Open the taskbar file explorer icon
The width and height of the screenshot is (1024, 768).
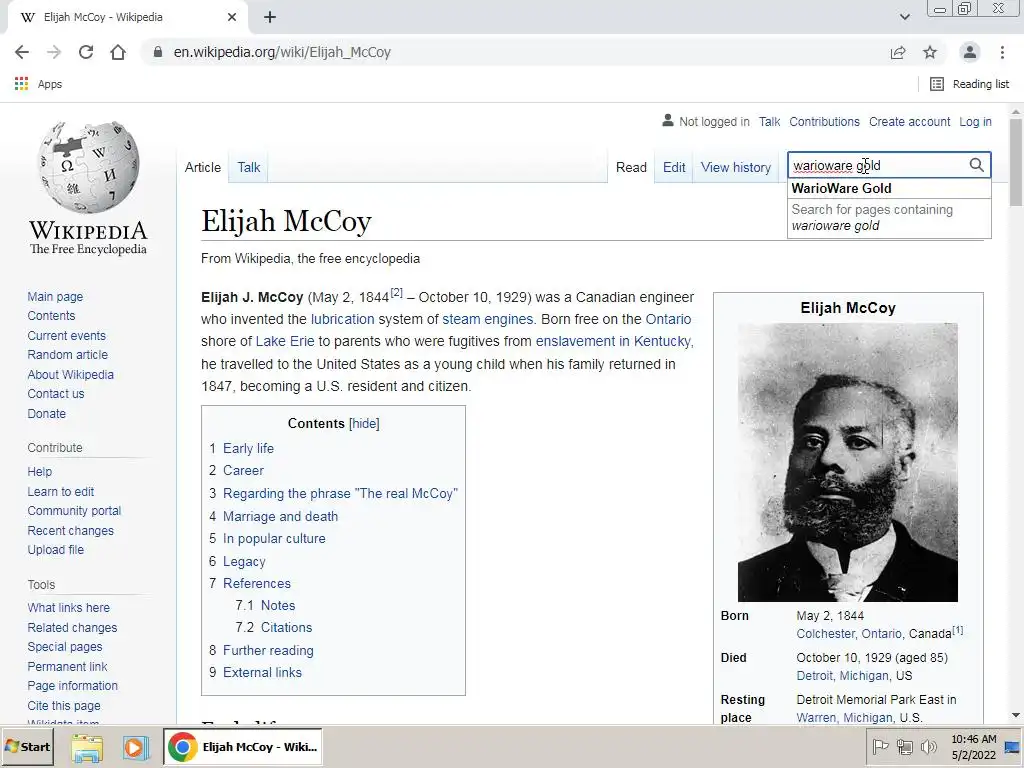(87, 746)
